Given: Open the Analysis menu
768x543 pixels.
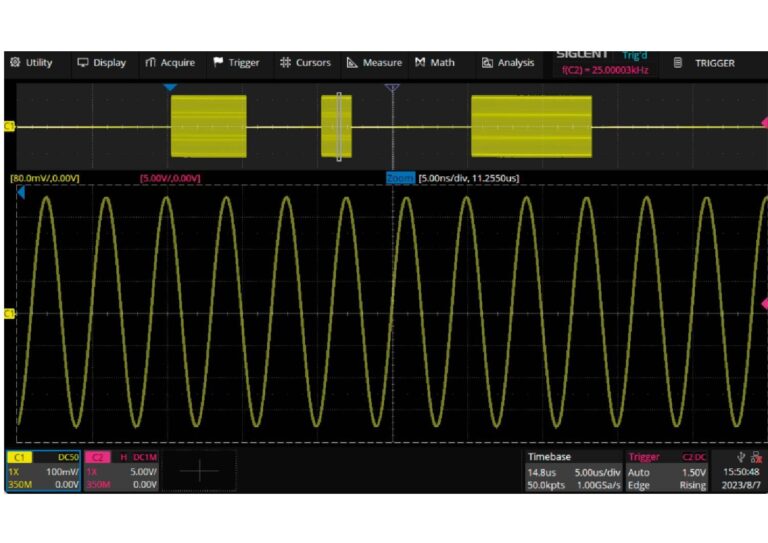Looking at the screenshot, I should pyautogui.click(x=508, y=63).
